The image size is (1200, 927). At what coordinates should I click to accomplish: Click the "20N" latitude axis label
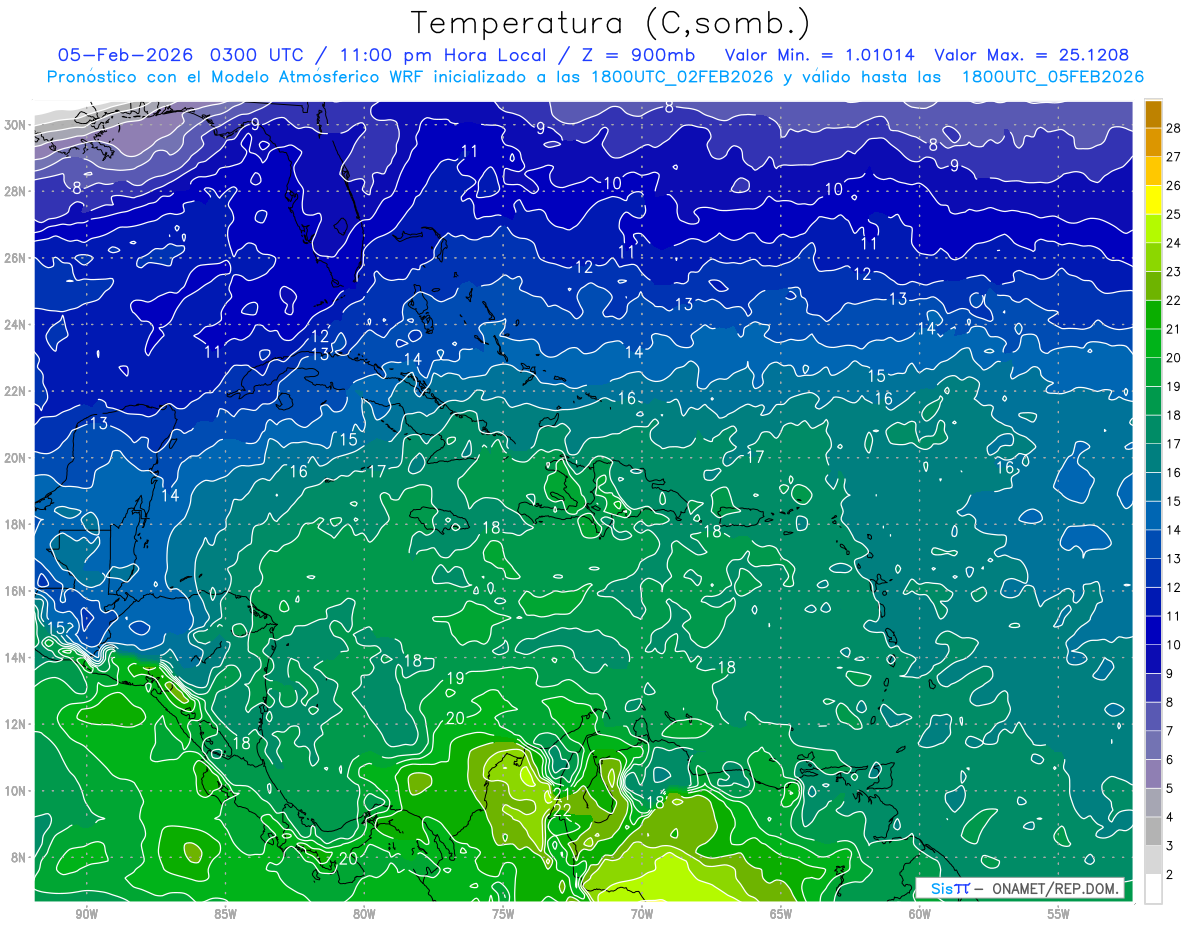coord(16,458)
